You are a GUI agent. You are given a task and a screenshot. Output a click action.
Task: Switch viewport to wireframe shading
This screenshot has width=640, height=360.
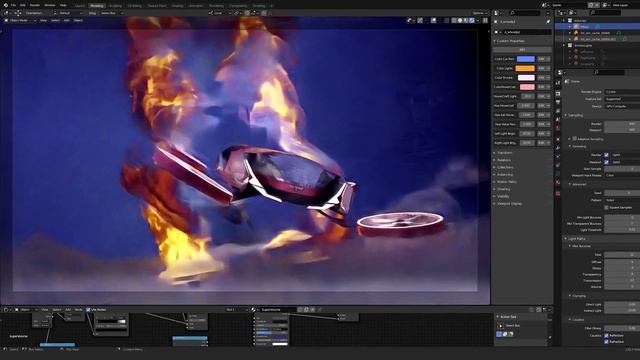454,20
